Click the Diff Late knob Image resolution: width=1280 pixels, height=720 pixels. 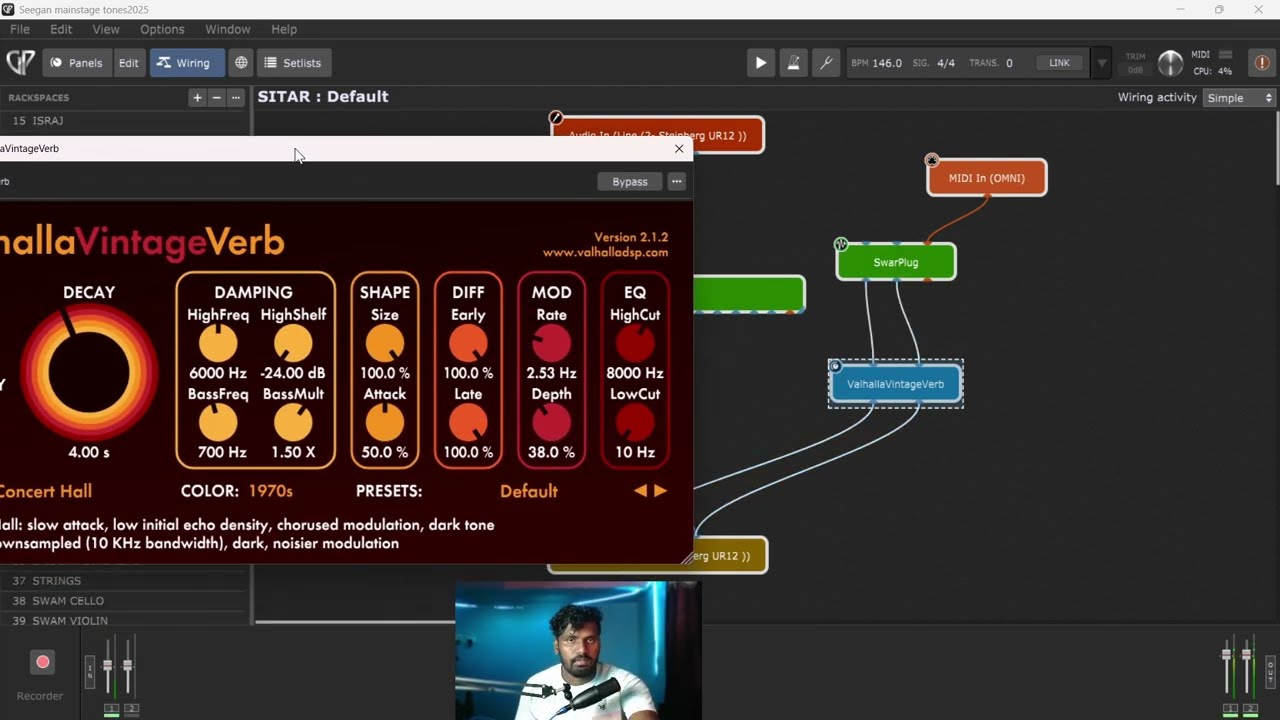coord(468,423)
